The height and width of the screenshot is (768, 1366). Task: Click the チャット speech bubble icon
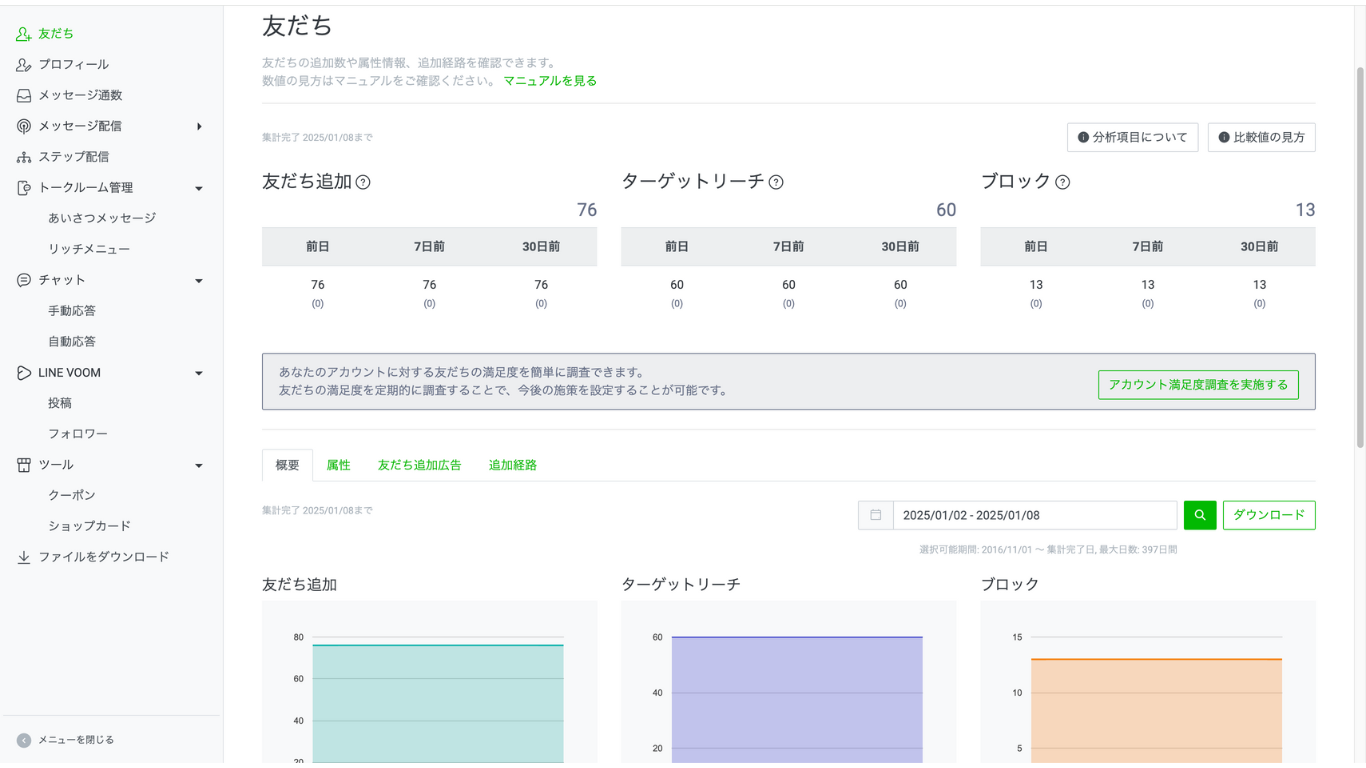coord(24,280)
